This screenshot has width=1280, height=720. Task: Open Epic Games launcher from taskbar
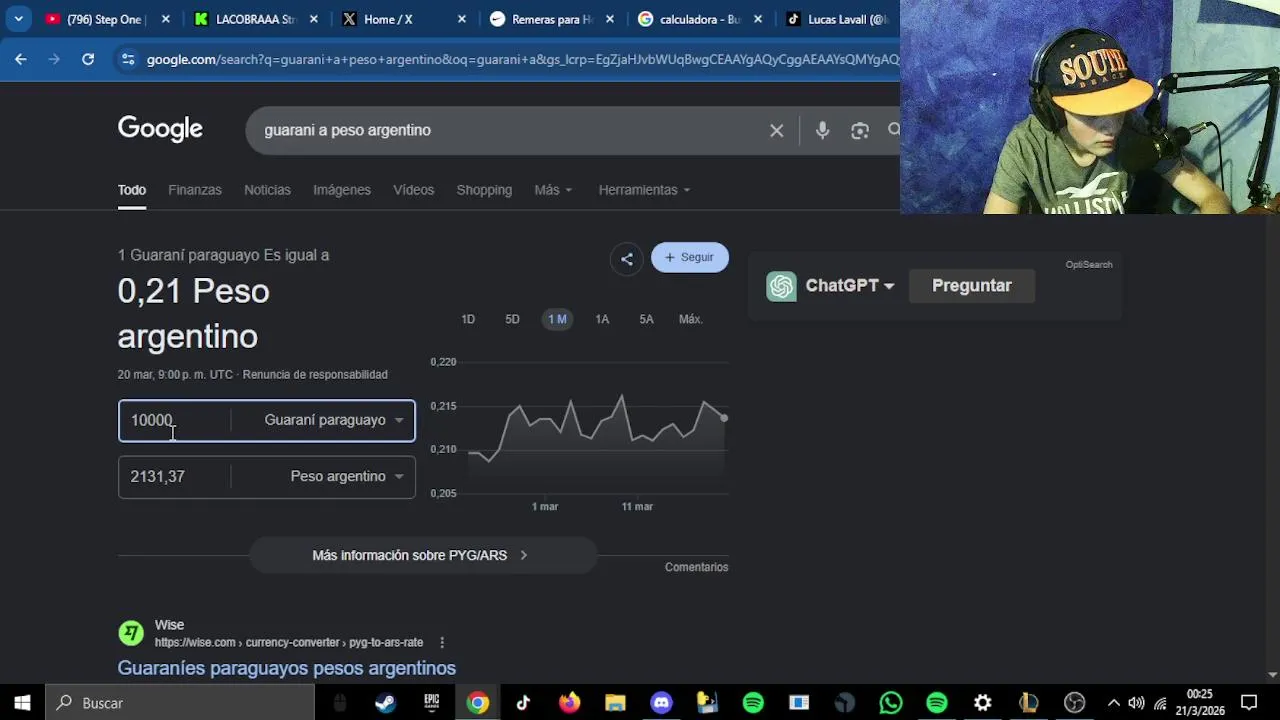pos(431,703)
